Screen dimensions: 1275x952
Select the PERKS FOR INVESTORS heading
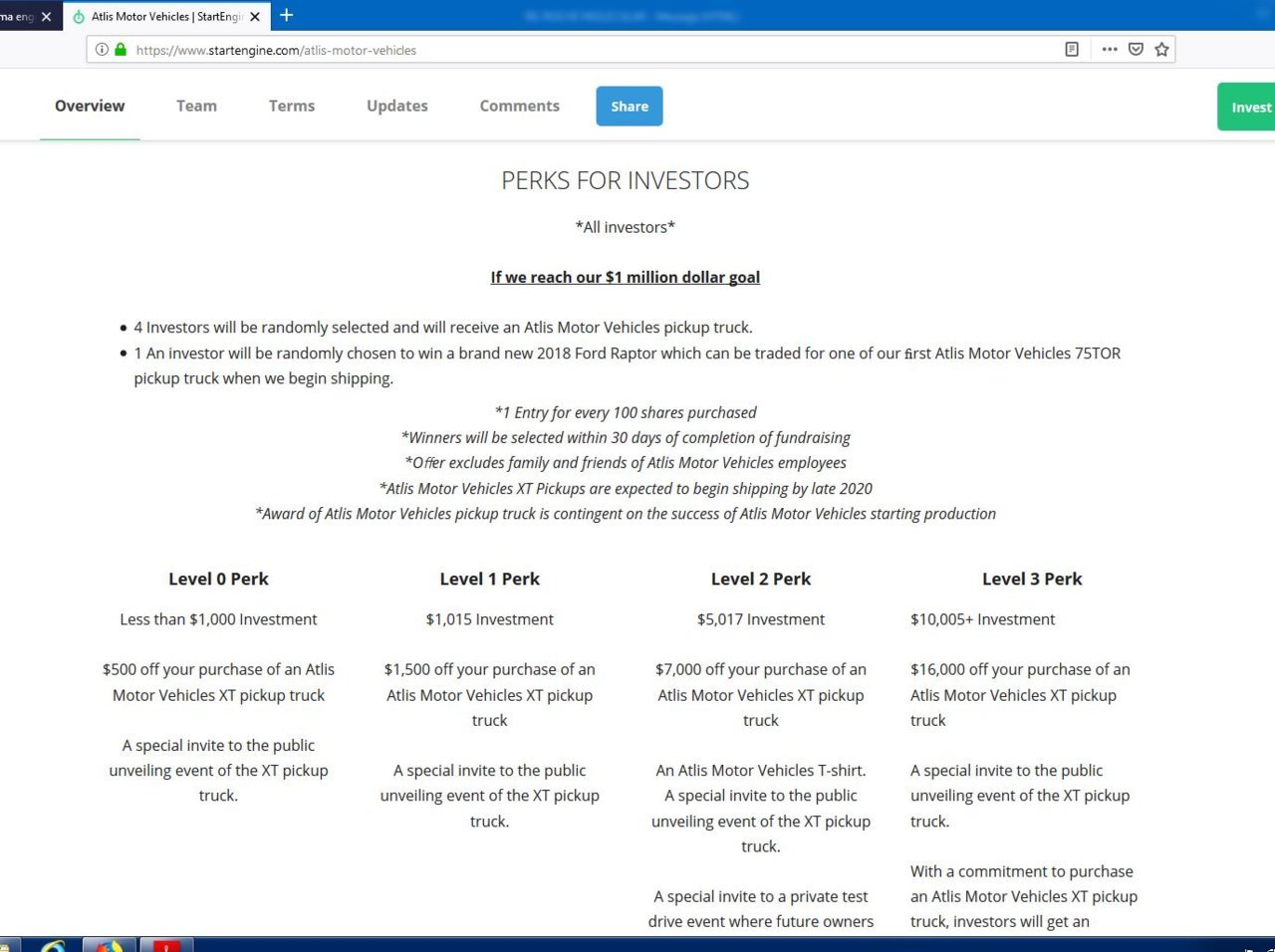[626, 181]
